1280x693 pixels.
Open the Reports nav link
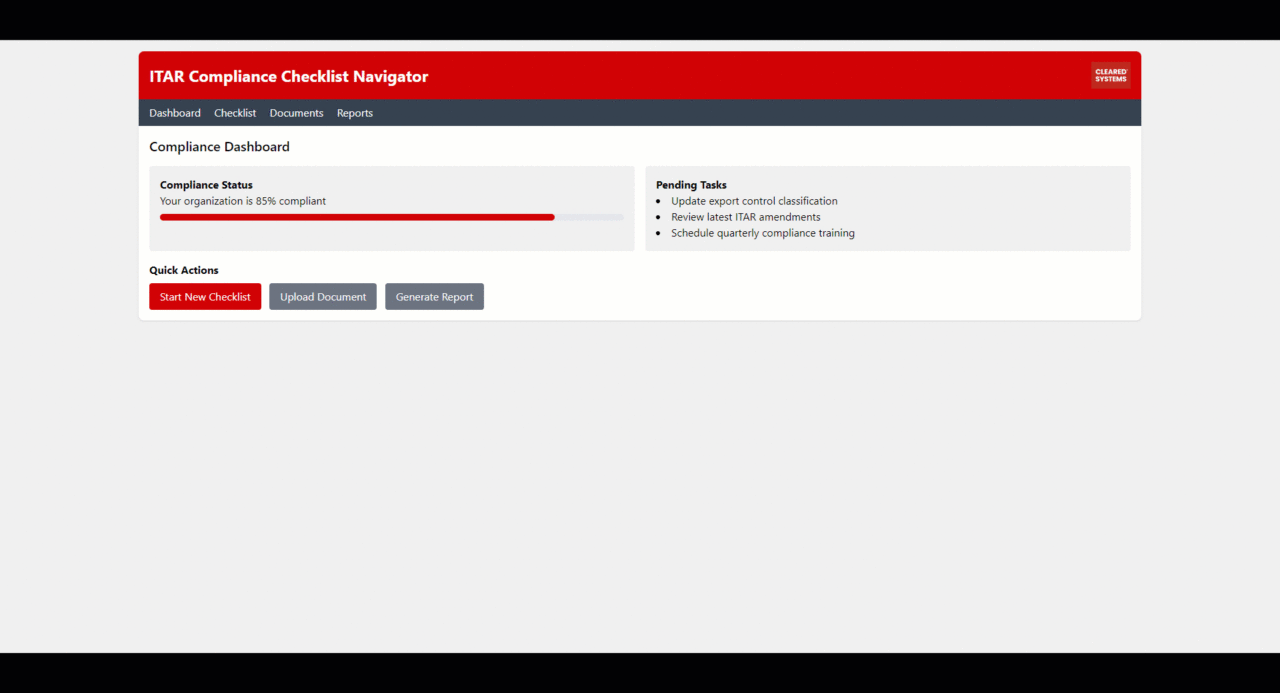(355, 113)
